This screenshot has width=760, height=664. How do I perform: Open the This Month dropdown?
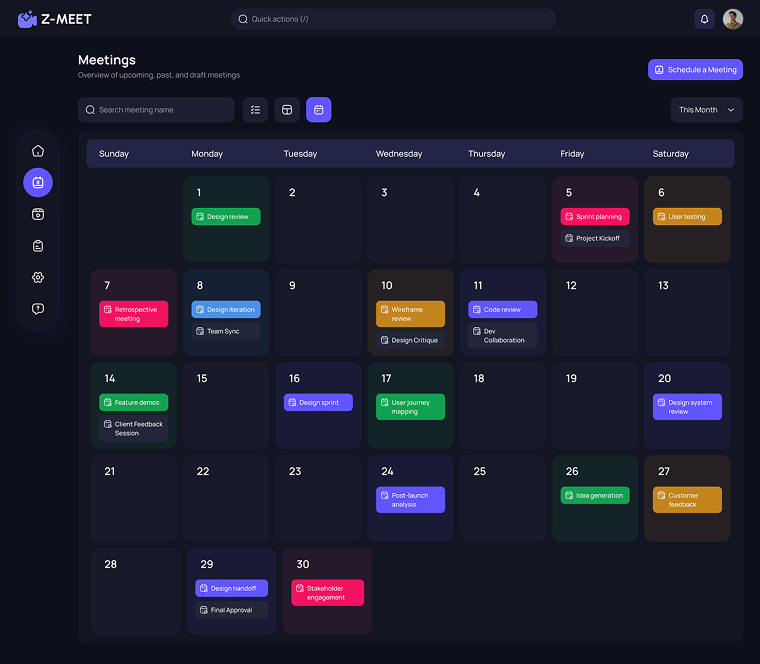707,110
